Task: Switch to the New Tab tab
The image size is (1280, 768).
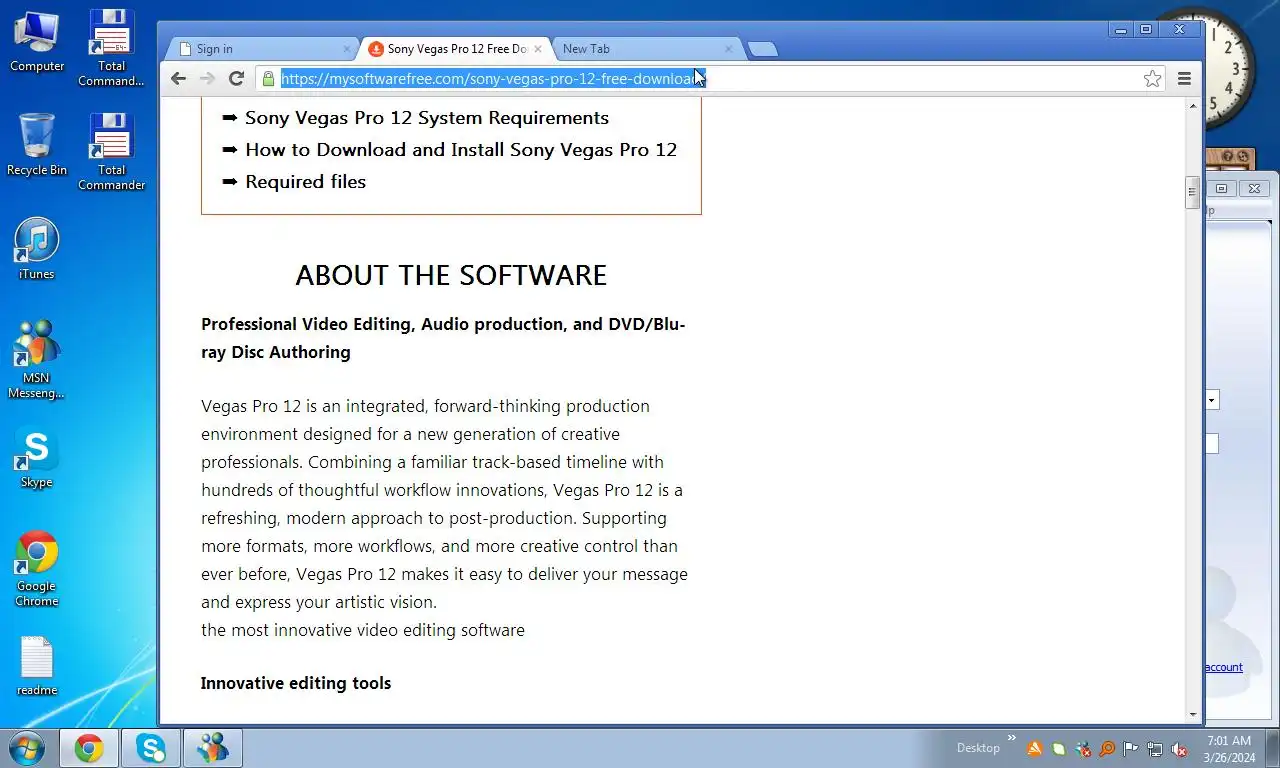Action: click(646, 48)
